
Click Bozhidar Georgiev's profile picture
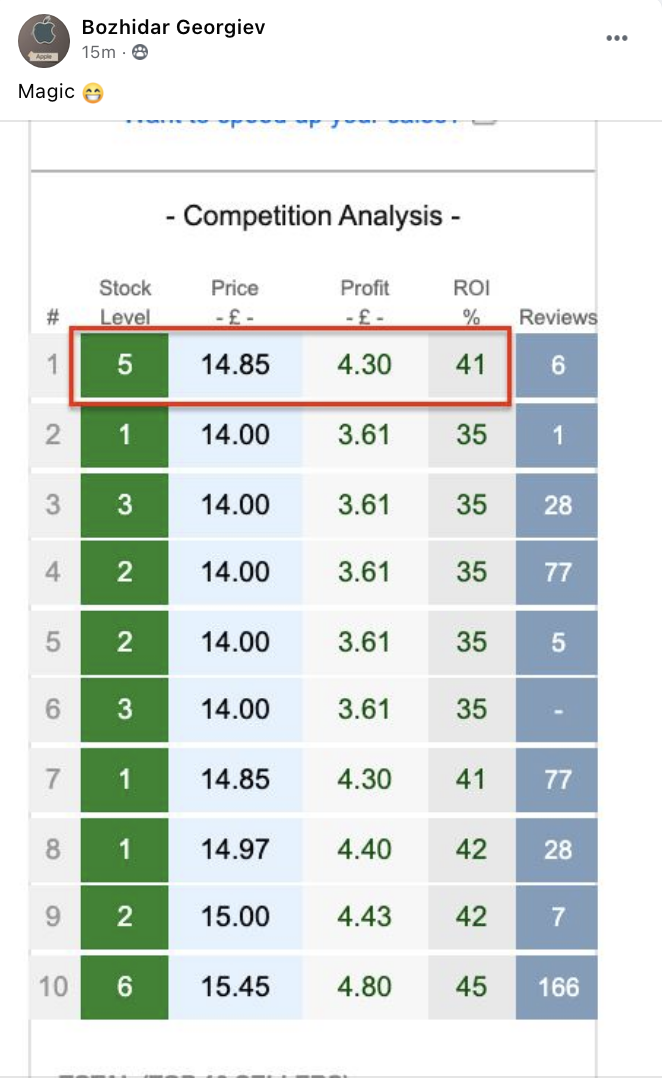pyautogui.click(x=44, y=41)
